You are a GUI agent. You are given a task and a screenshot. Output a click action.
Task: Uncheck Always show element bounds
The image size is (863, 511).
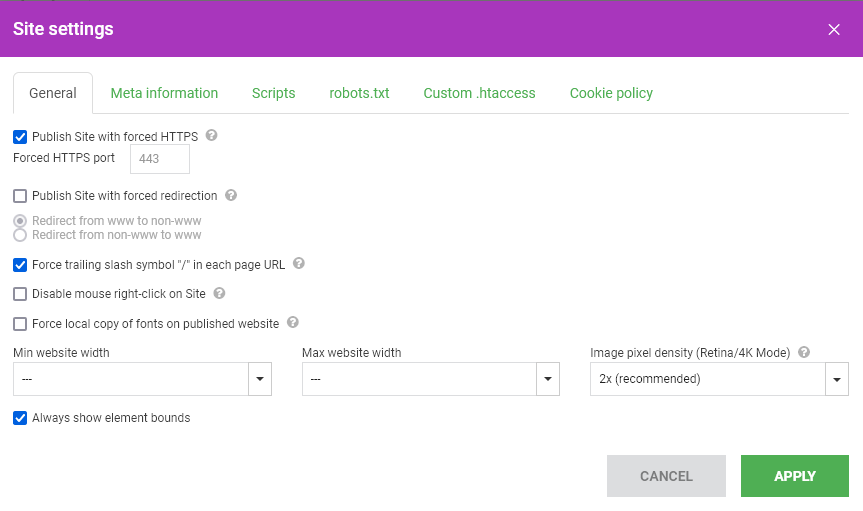click(20, 418)
